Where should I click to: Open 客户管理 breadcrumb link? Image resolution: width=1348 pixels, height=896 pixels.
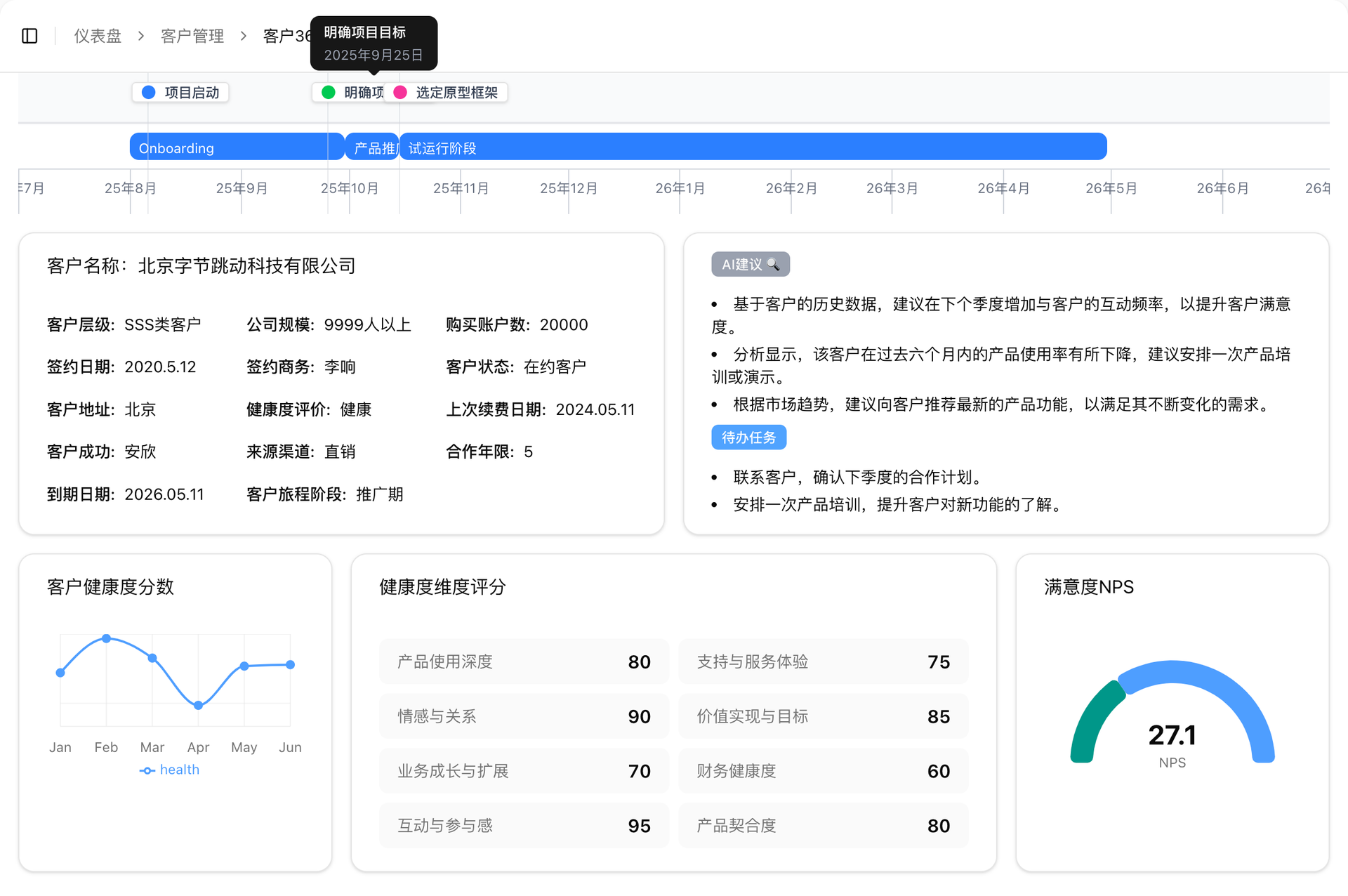pyautogui.click(x=192, y=36)
